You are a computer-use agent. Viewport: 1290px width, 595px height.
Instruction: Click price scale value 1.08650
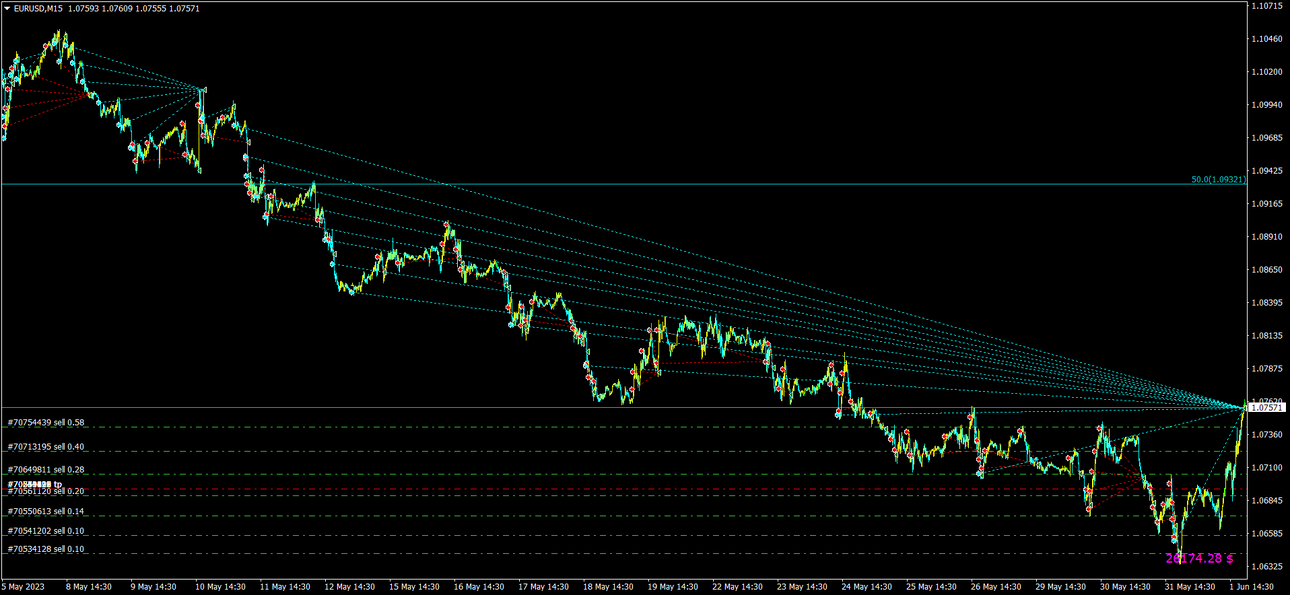click(1268, 270)
